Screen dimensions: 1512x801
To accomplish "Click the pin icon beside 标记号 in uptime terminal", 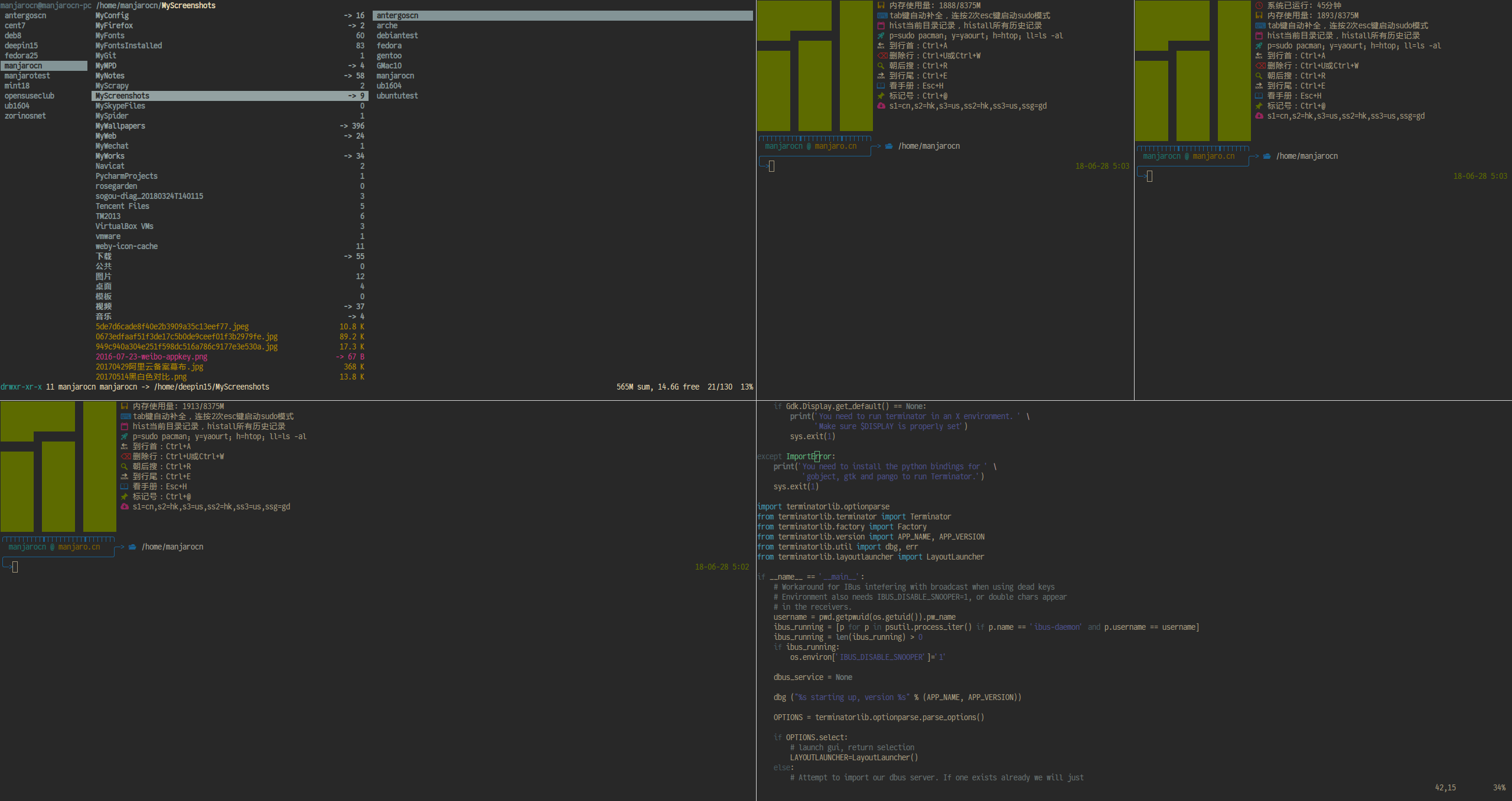I will click(1259, 106).
